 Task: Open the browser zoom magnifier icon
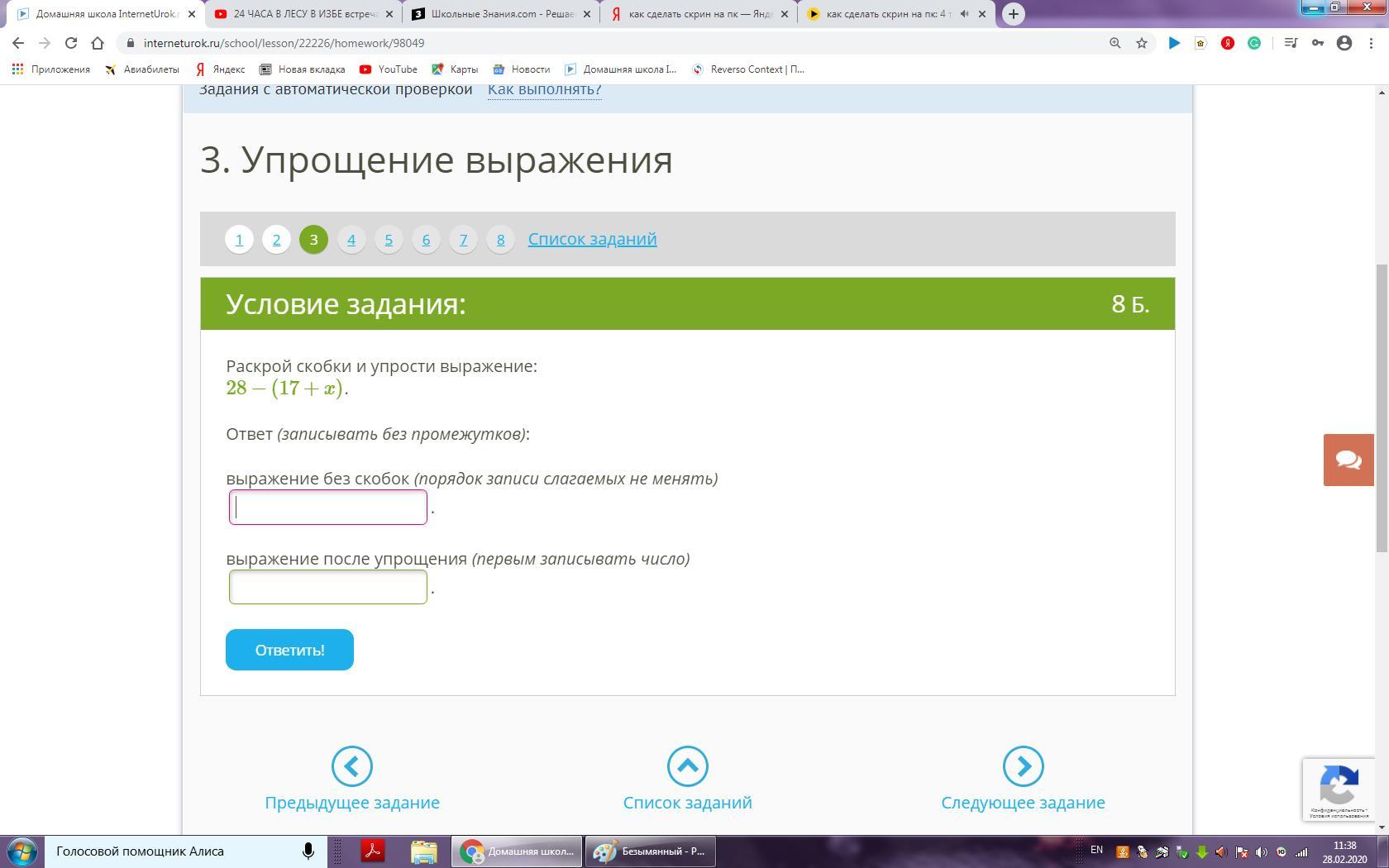(x=1115, y=43)
